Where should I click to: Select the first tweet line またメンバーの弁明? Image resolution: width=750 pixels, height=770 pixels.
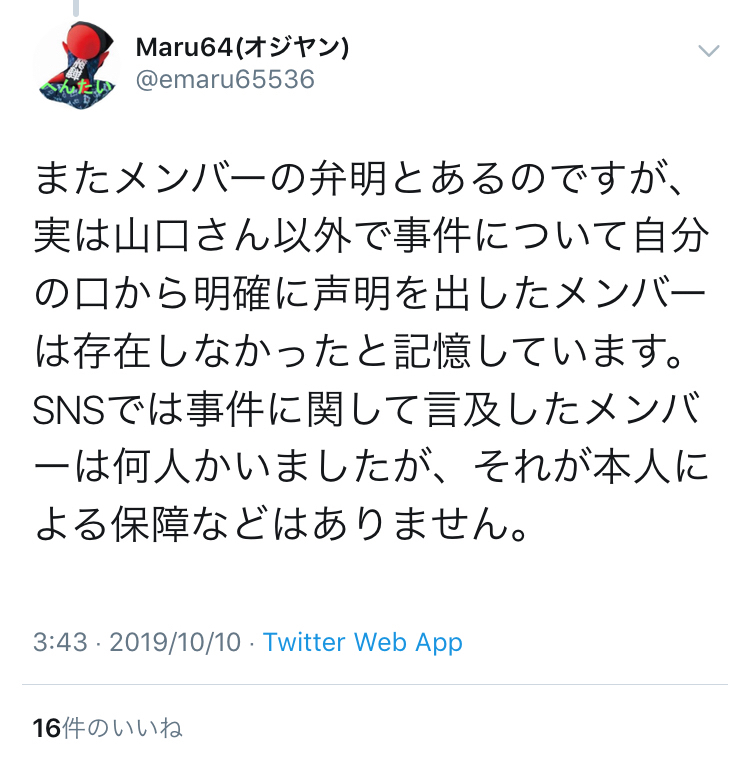(x=359, y=179)
